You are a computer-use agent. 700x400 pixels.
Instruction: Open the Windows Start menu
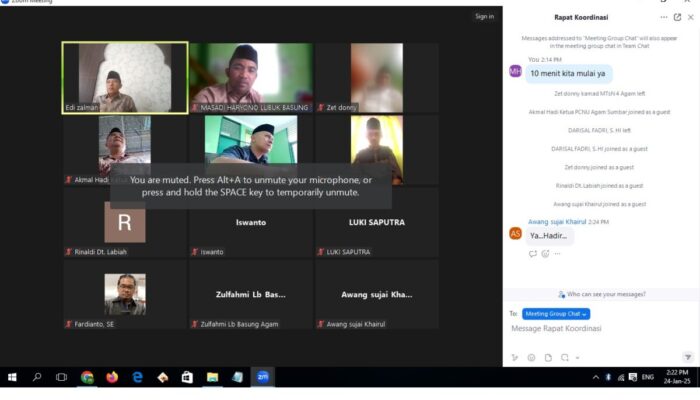point(12,377)
